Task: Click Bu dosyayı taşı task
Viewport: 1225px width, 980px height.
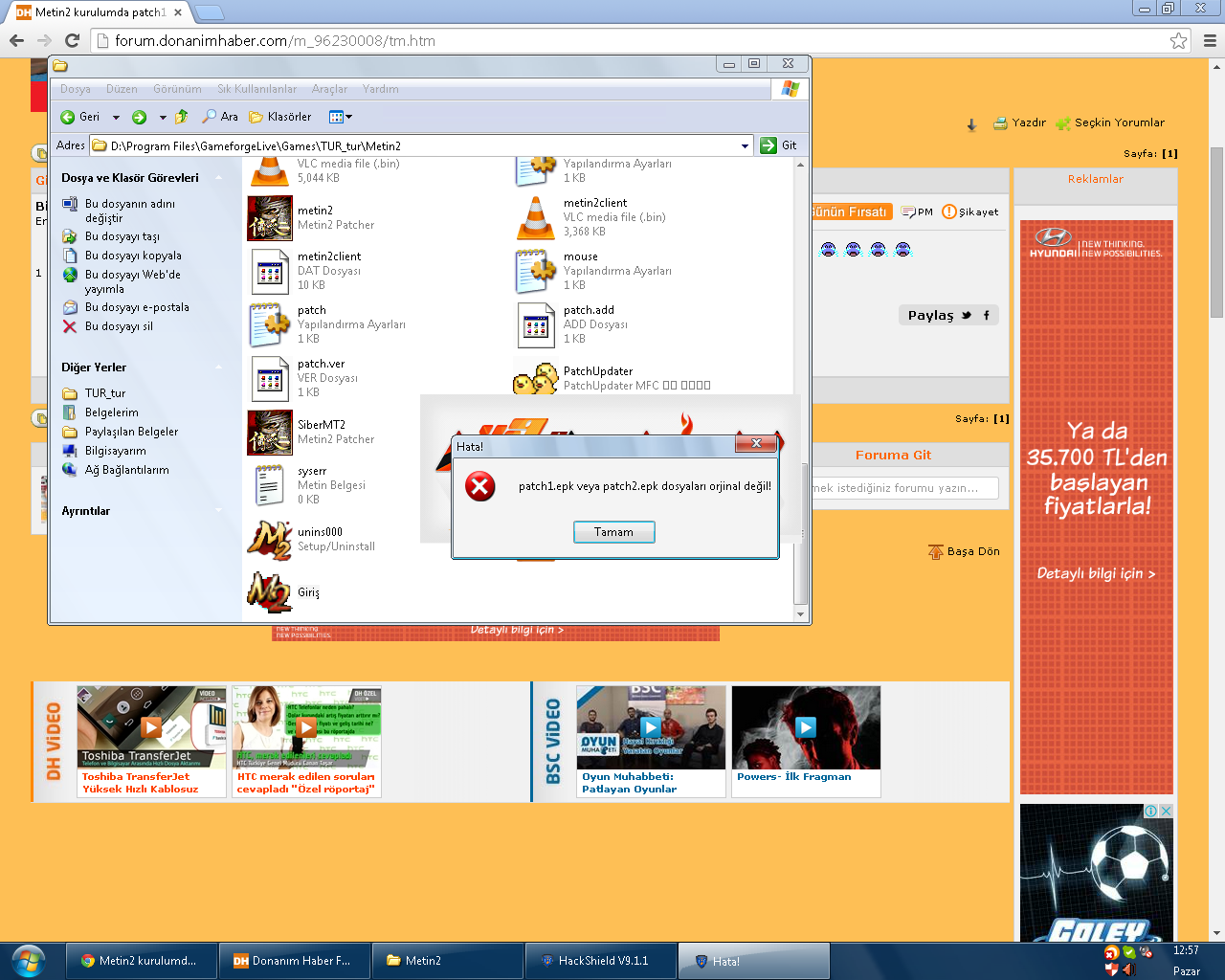Action: [111, 236]
